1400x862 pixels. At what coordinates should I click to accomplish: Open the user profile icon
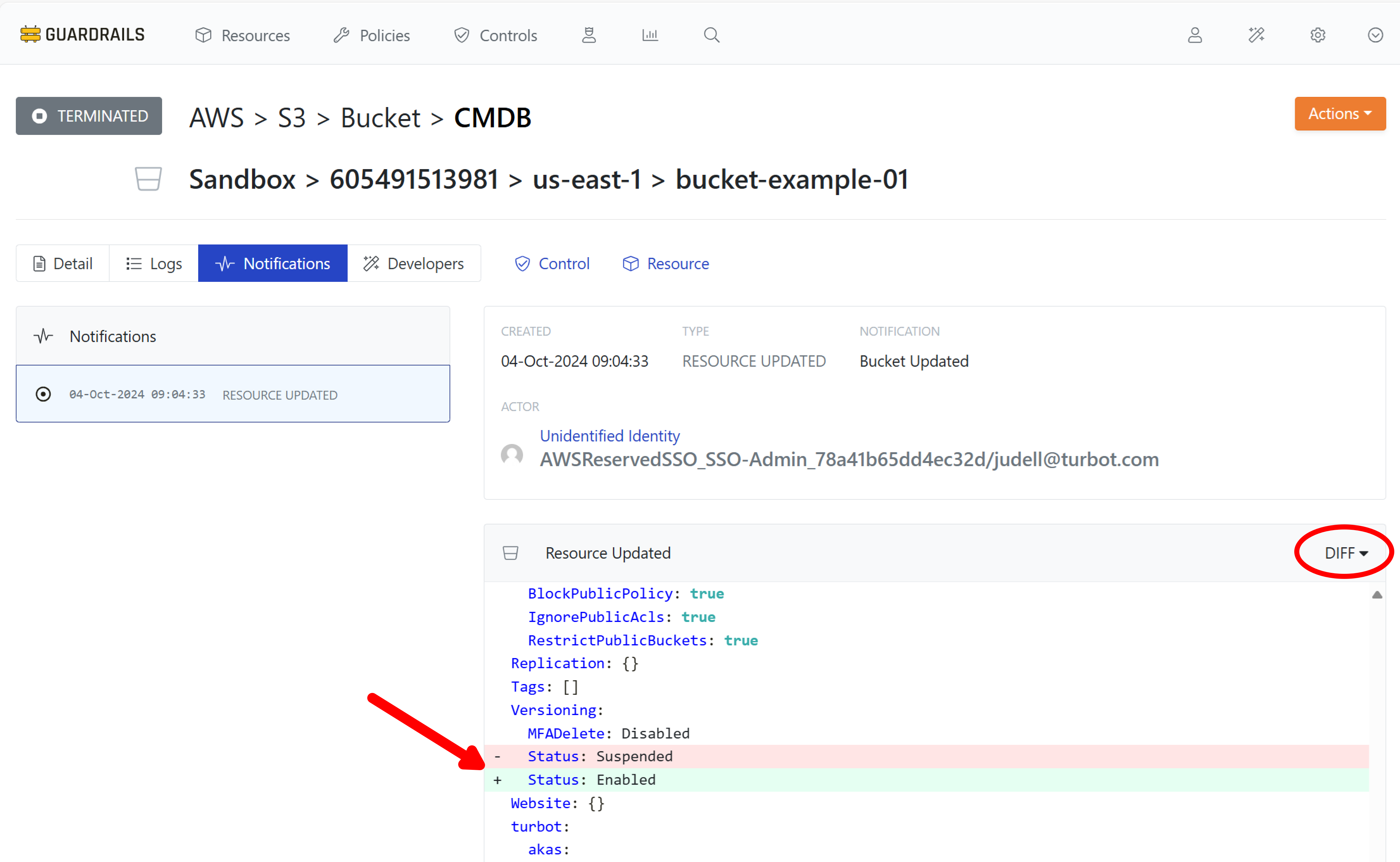(x=1195, y=35)
